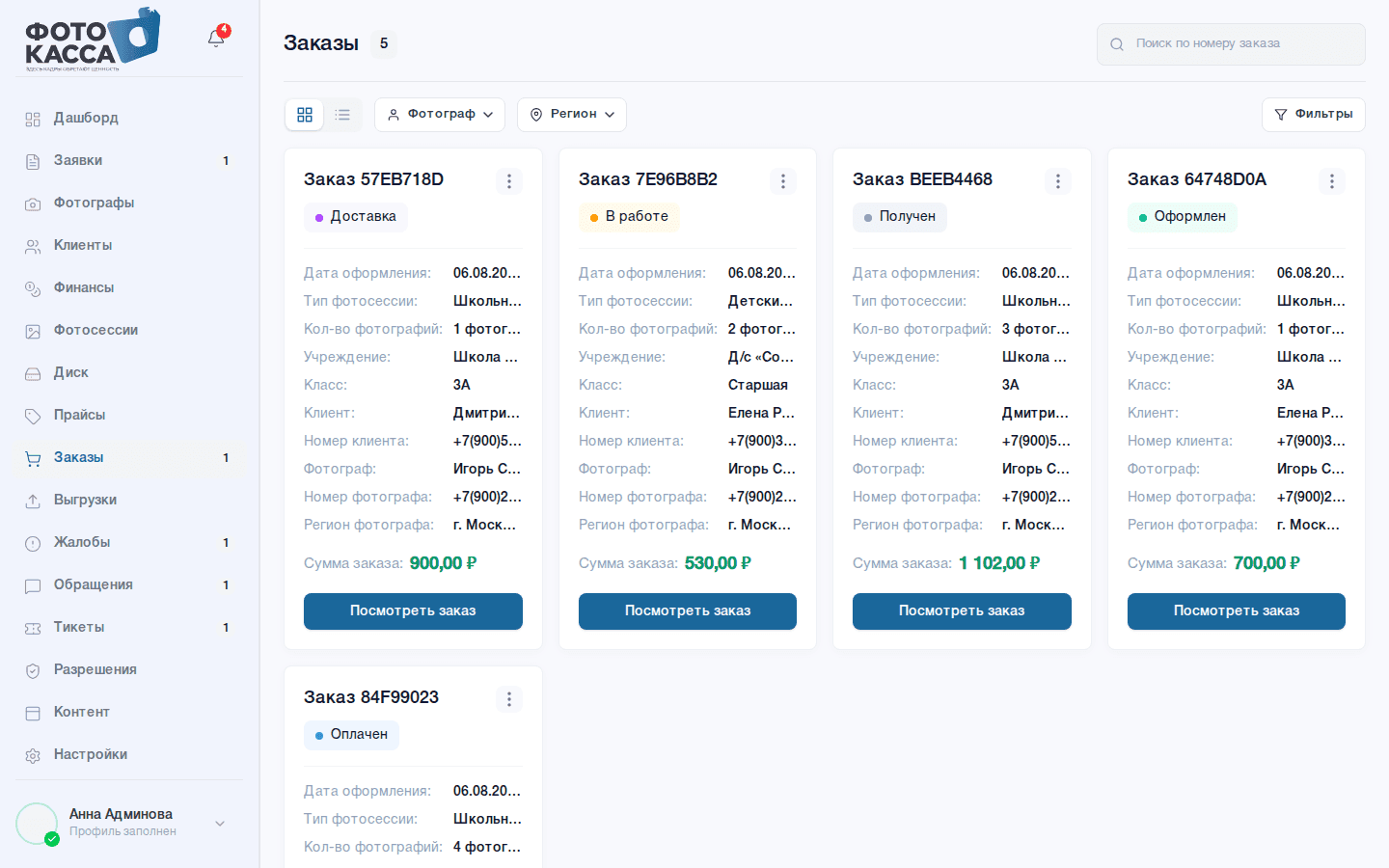Click Старшая class value in 7E96B8B2
1389x868 pixels.
click(758, 385)
